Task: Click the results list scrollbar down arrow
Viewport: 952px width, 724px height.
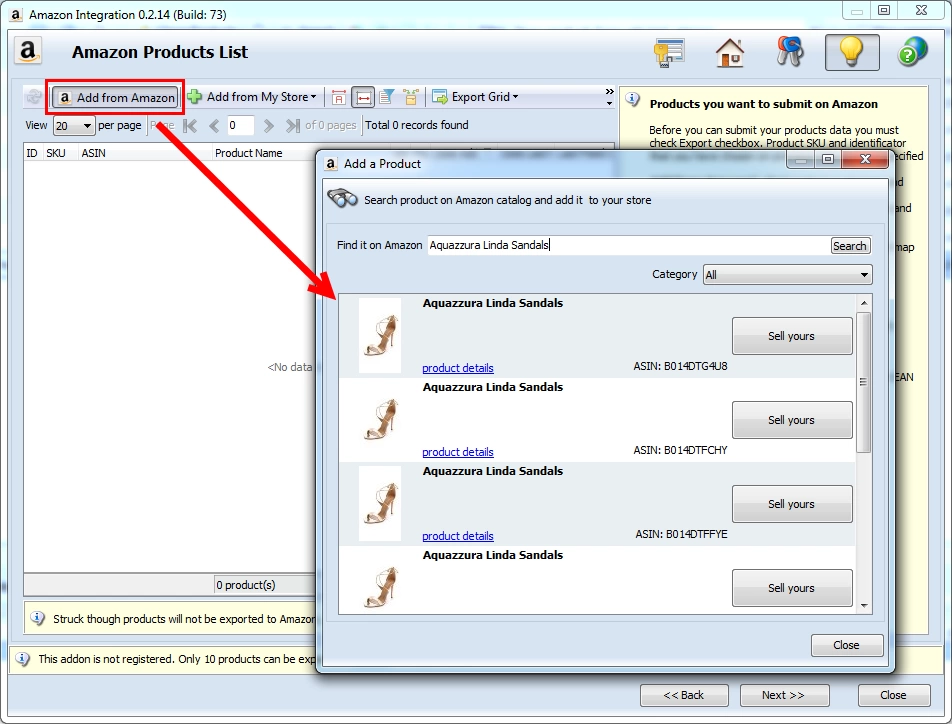Action: coord(863,606)
